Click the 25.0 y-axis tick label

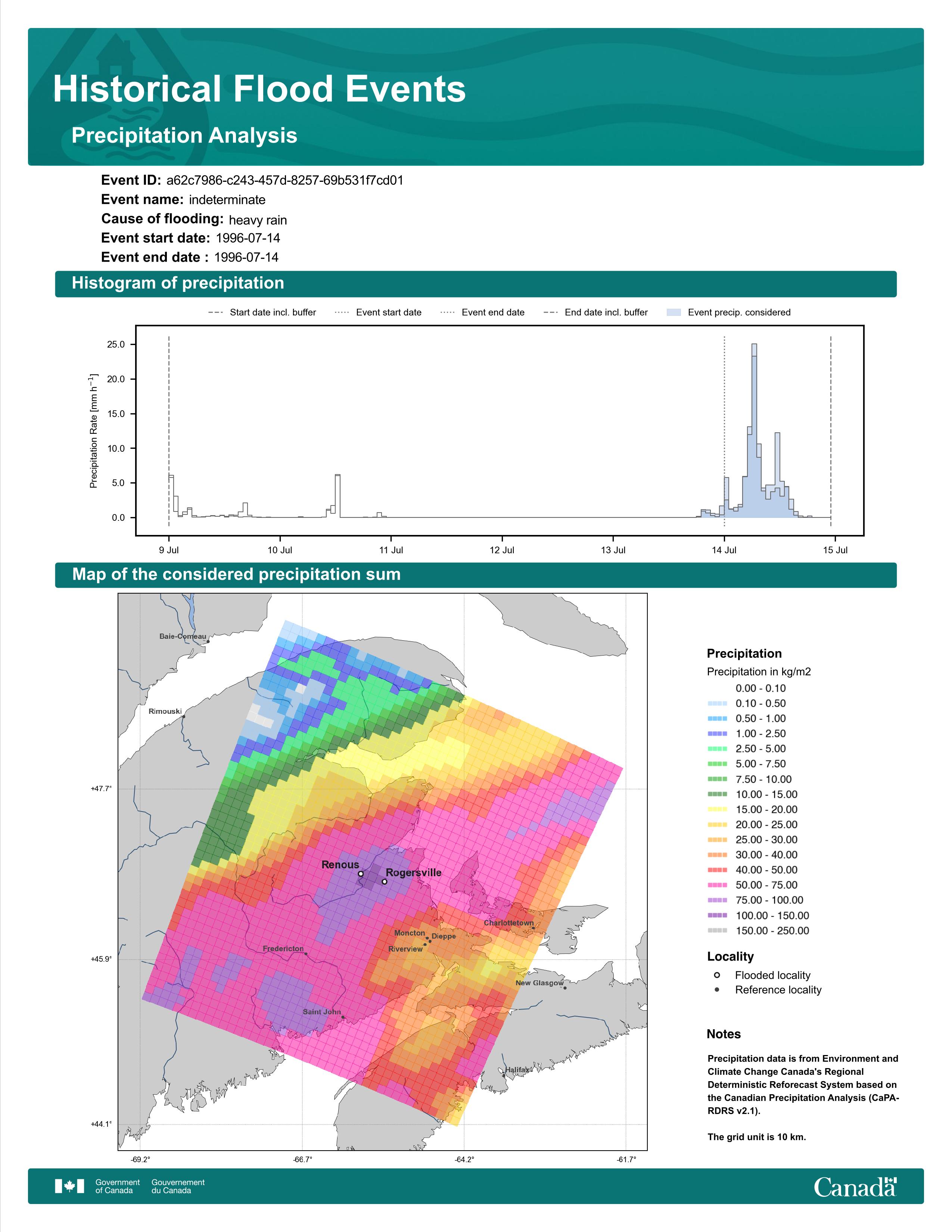pyautogui.click(x=116, y=345)
